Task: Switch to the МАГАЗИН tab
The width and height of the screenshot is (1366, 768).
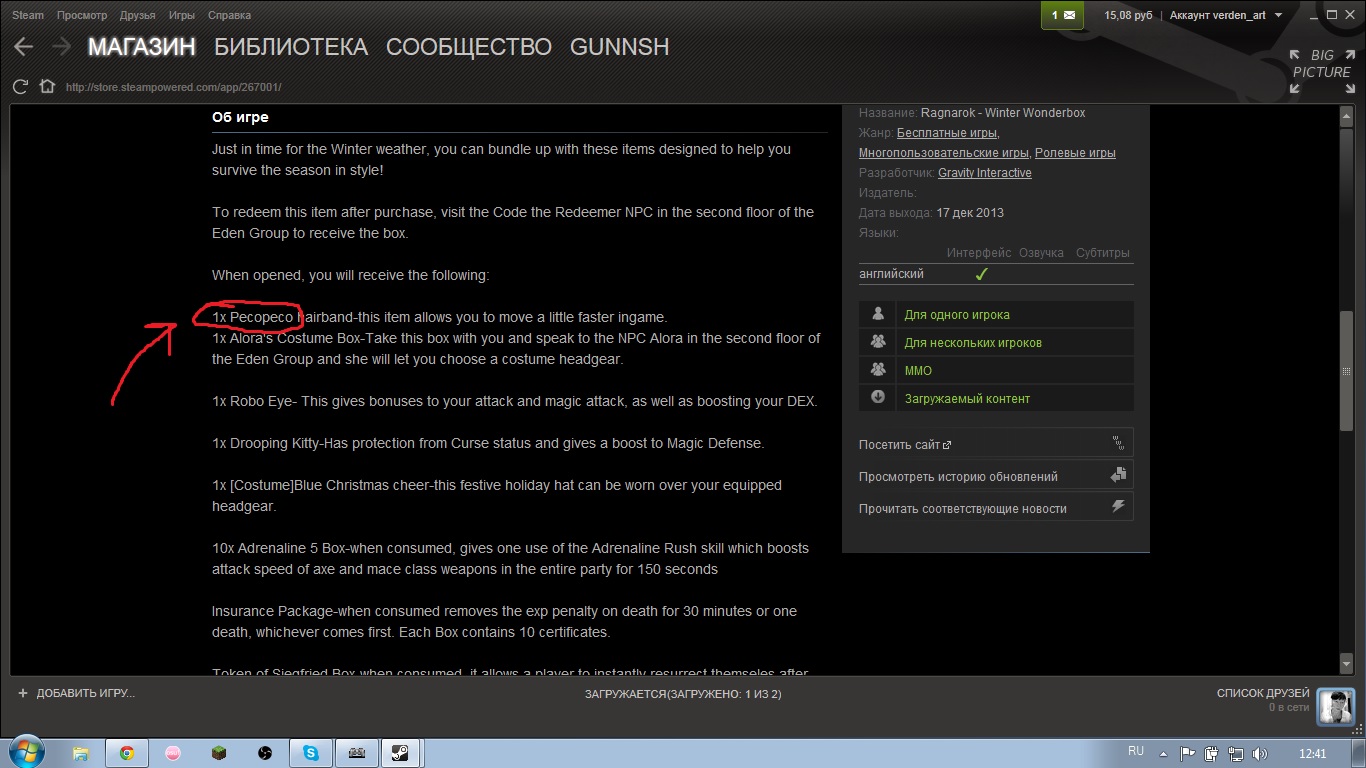Action: [141, 47]
